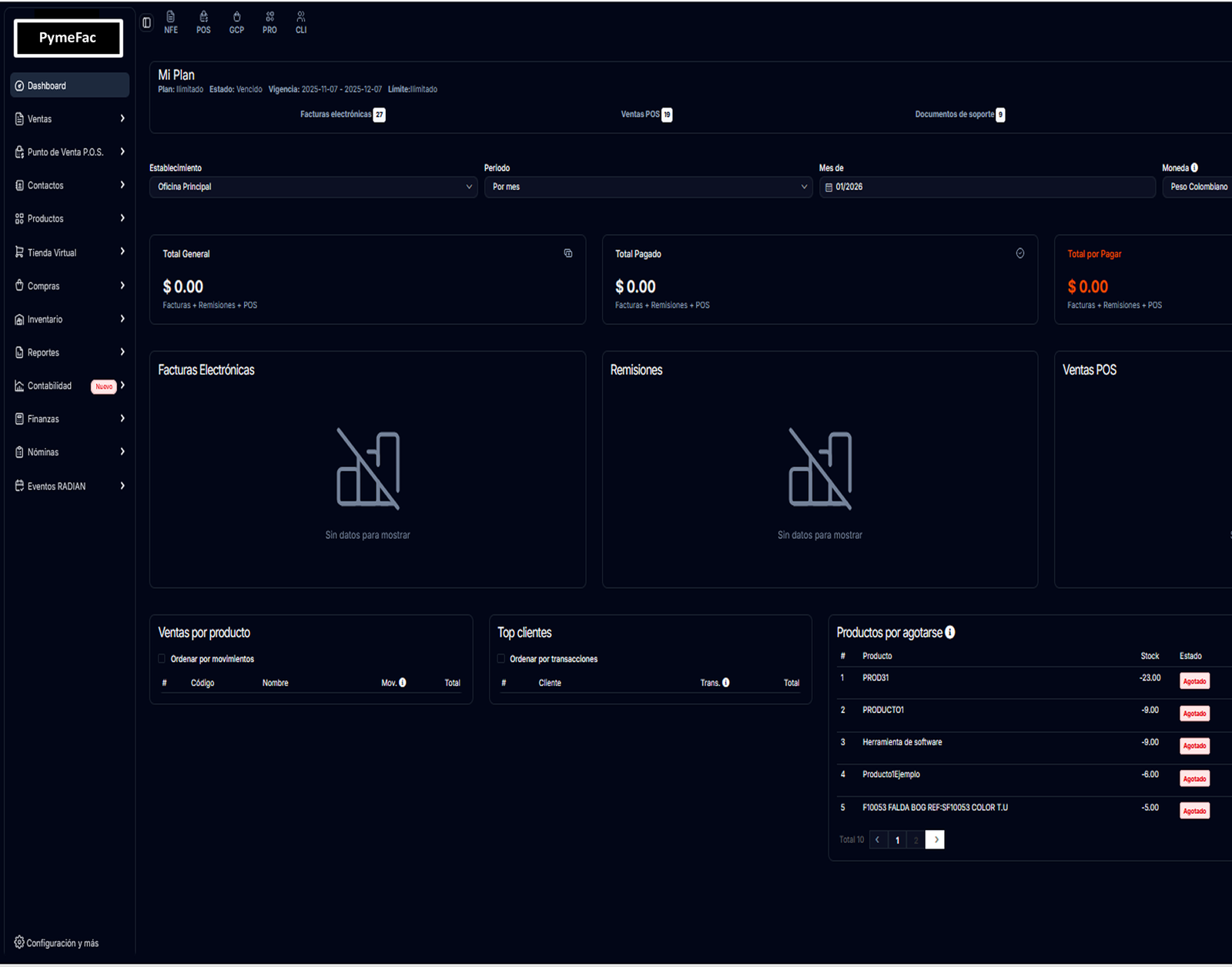
Task: Click the info icon next to Moneda
Action: point(1194,168)
